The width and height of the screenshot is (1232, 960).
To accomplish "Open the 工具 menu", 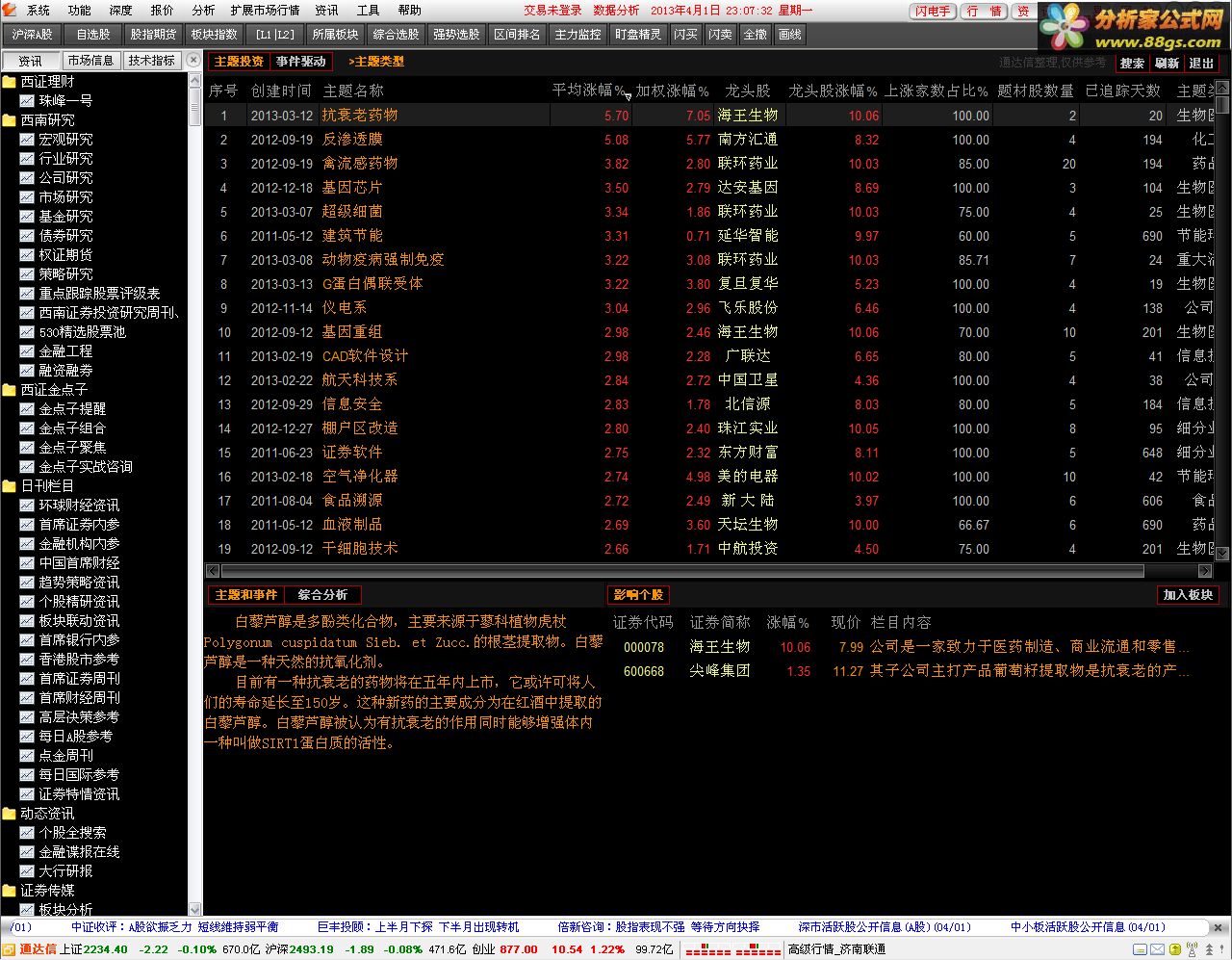I will pyautogui.click(x=369, y=10).
